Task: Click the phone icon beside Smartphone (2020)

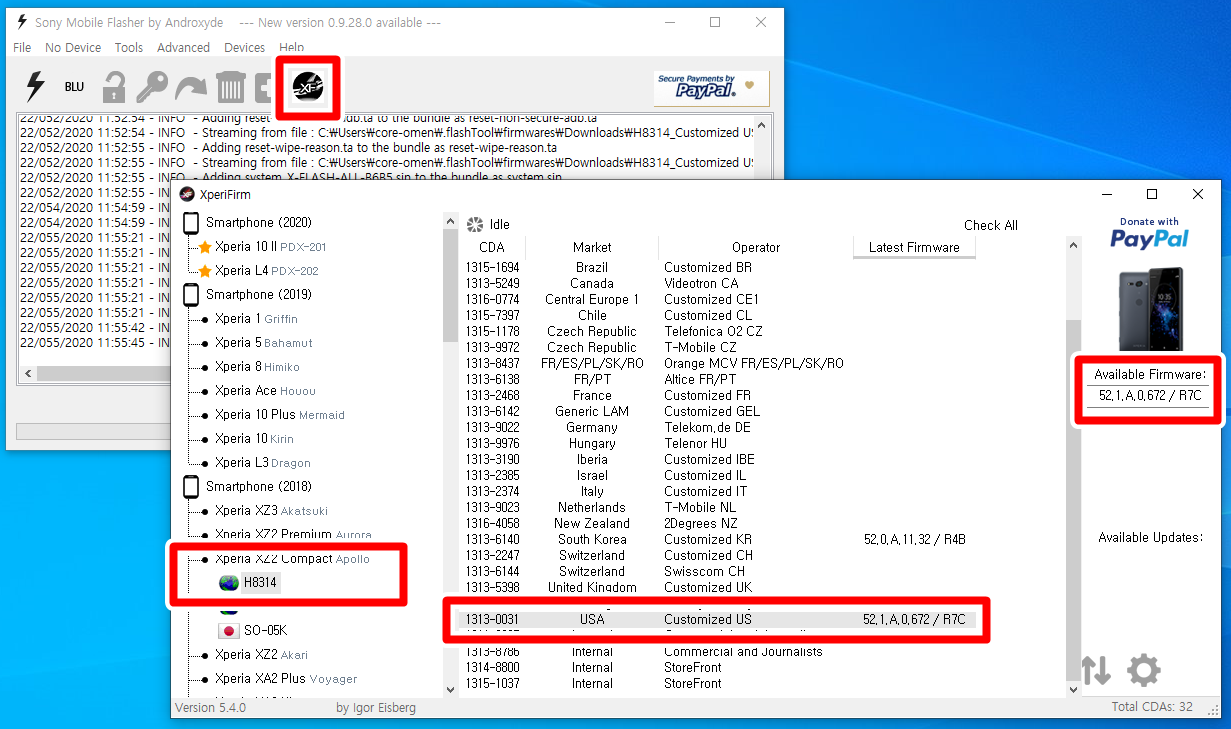Action: point(191,223)
